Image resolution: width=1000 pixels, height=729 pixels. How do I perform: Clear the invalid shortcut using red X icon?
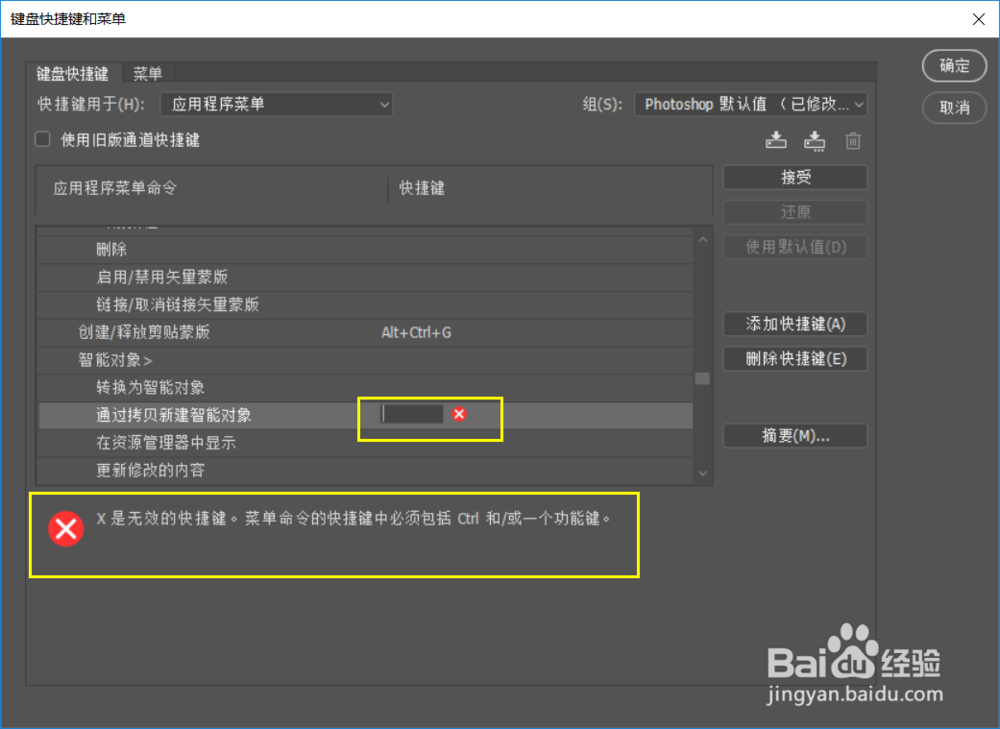click(x=458, y=413)
